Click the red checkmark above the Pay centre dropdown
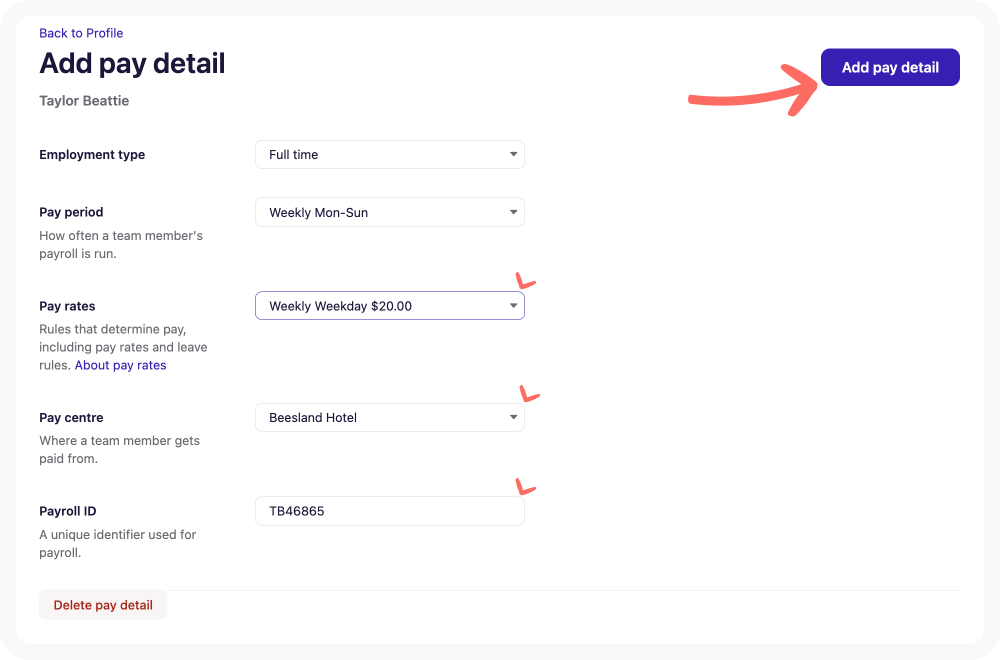 [527, 394]
